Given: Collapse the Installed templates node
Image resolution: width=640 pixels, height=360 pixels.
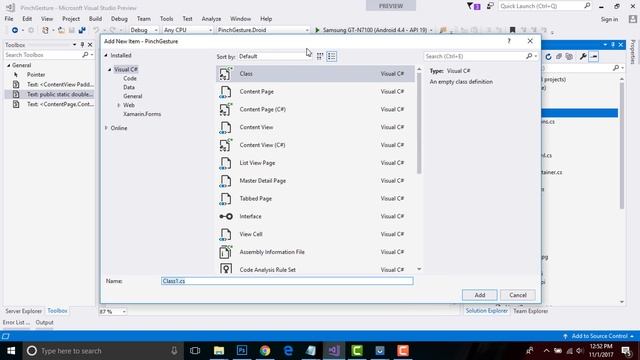Looking at the screenshot, I should point(106,55).
